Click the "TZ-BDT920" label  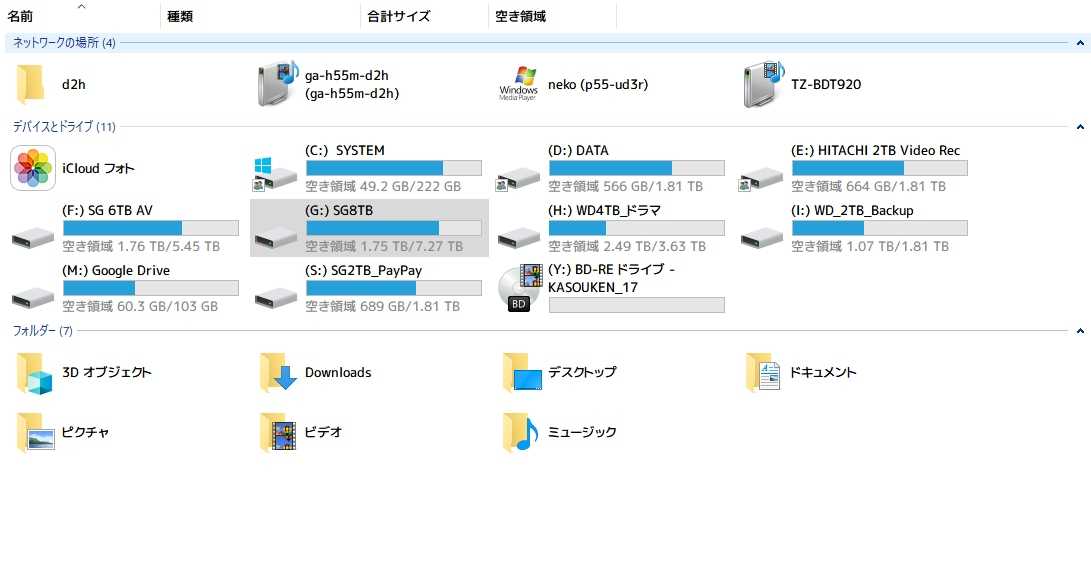coord(826,84)
